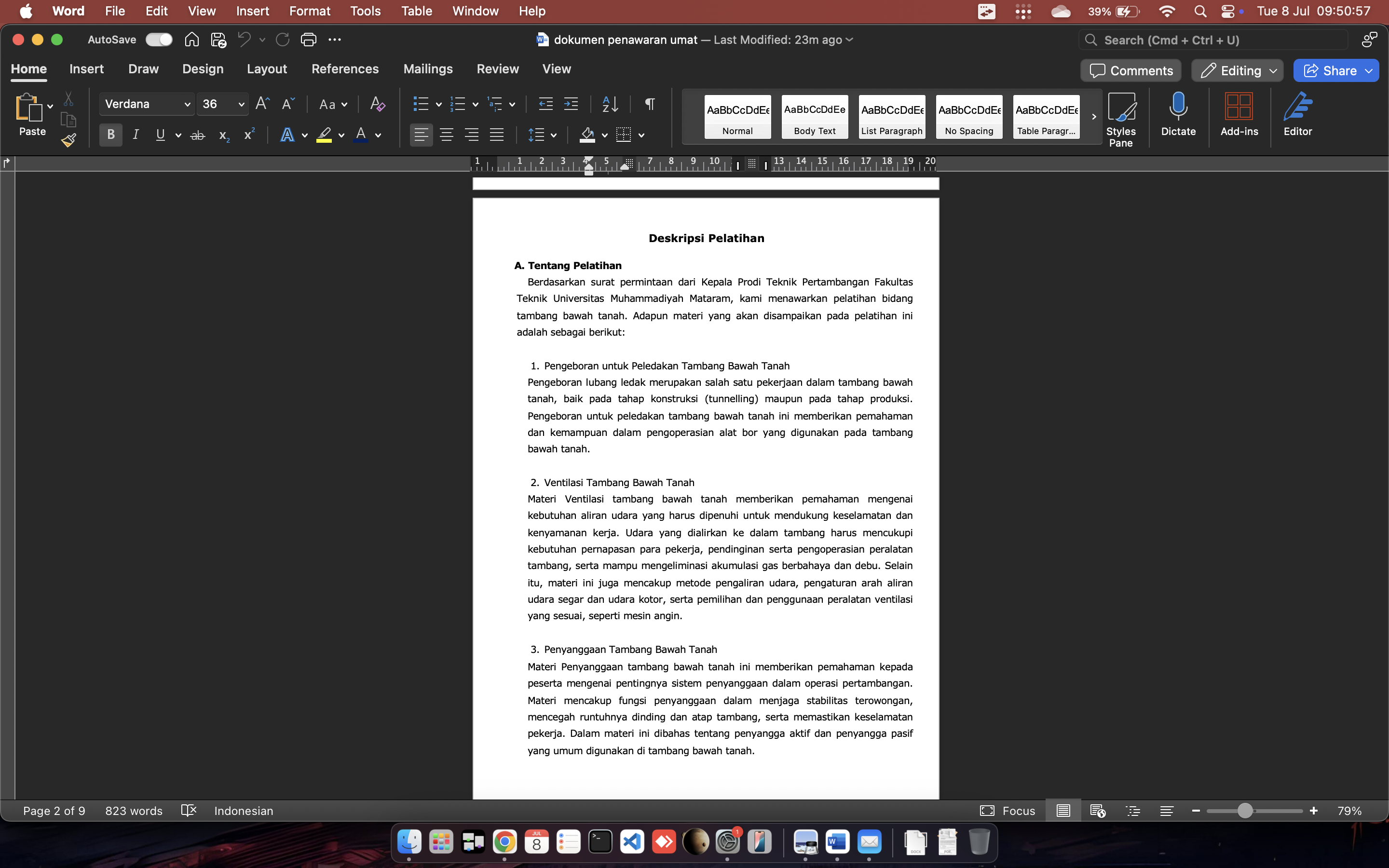The image size is (1389, 868).
Task: Click the Sort A to Z icon
Action: (x=610, y=104)
